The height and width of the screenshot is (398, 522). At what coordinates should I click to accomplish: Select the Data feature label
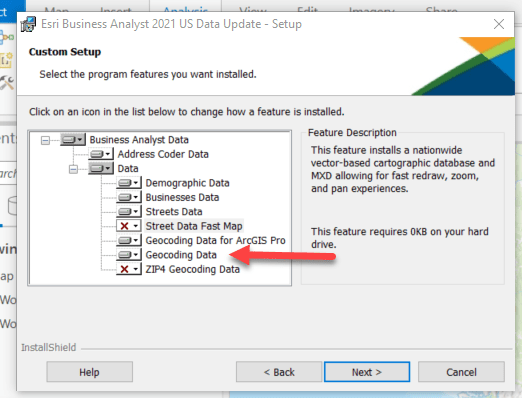coord(128,168)
